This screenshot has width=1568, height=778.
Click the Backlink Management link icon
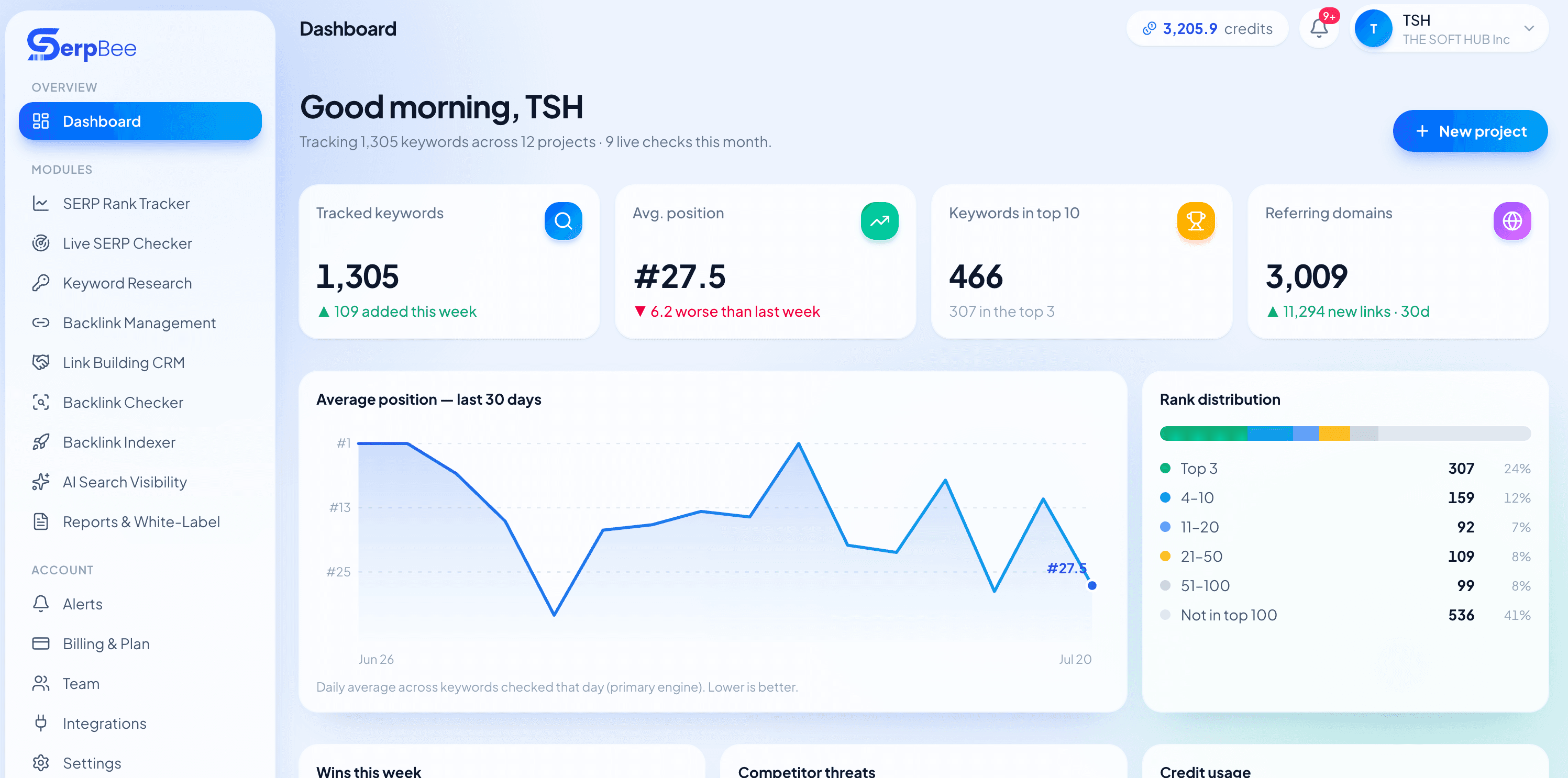(41, 323)
